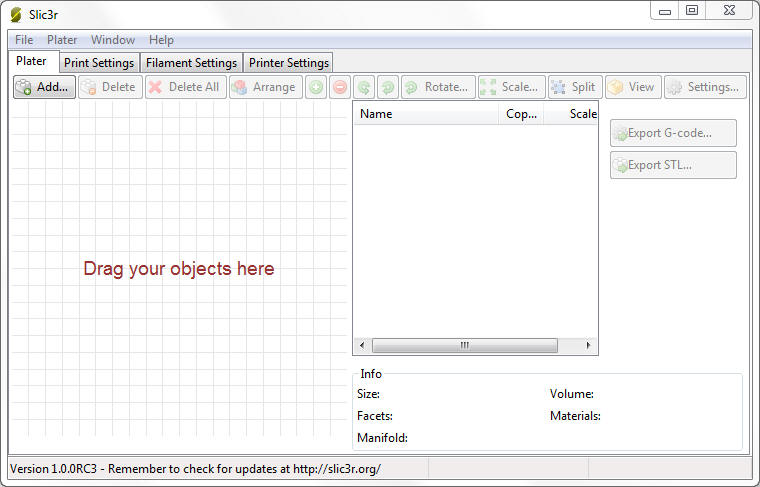Screen dimensions: 760x487
Task: Click the View toolbar button
Action: pyautogui.click(x=633, y=87)
